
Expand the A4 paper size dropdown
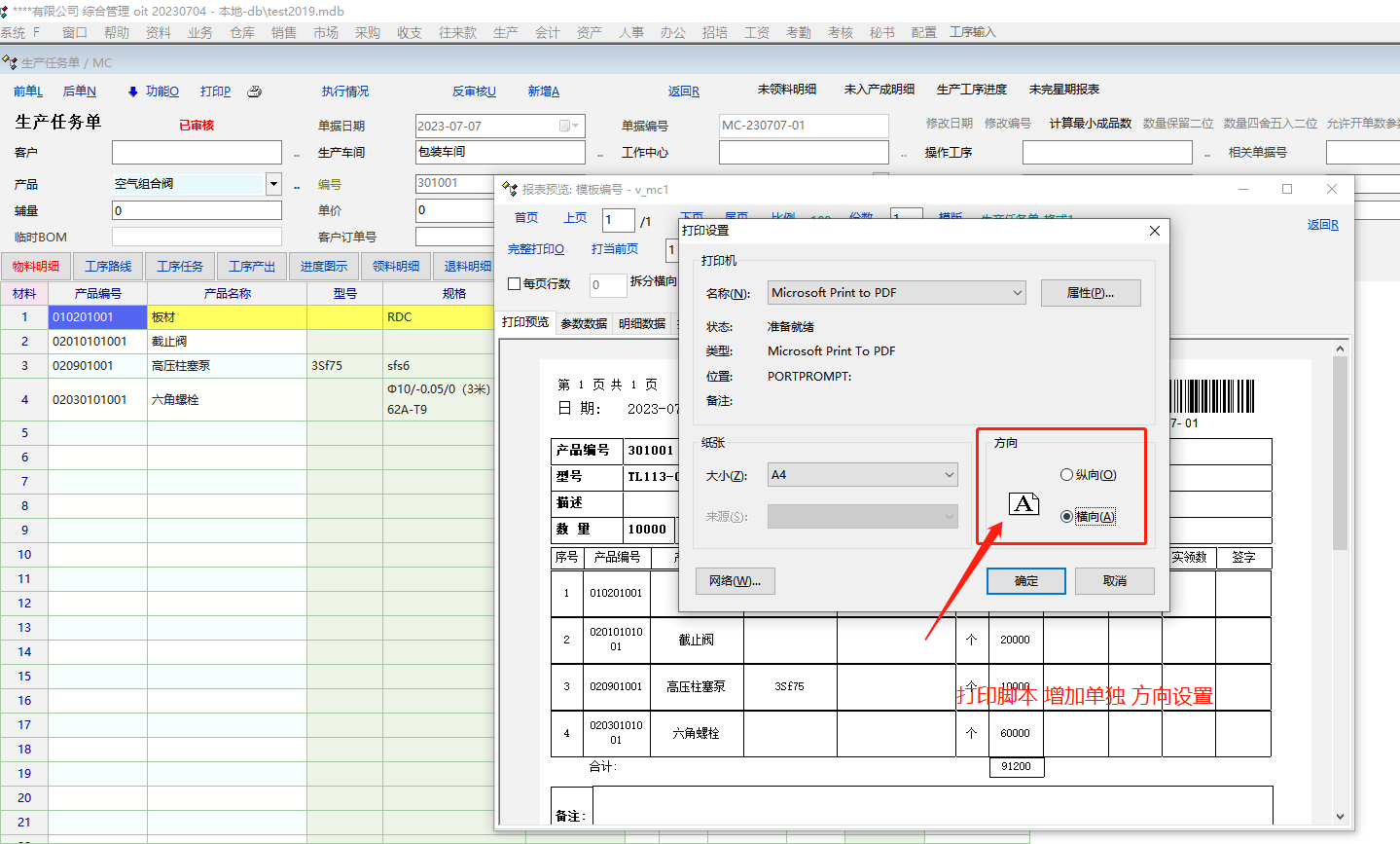pyautogui.click(x=950, y=475)
